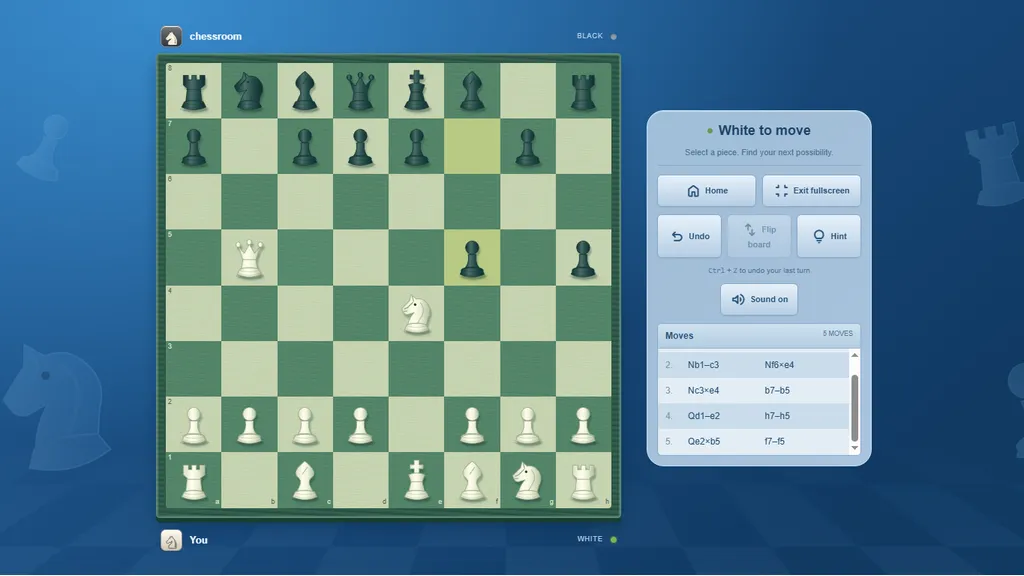Go to the Home screen
The height and width of the screenshot is (576, 1024).
point(707,191)
